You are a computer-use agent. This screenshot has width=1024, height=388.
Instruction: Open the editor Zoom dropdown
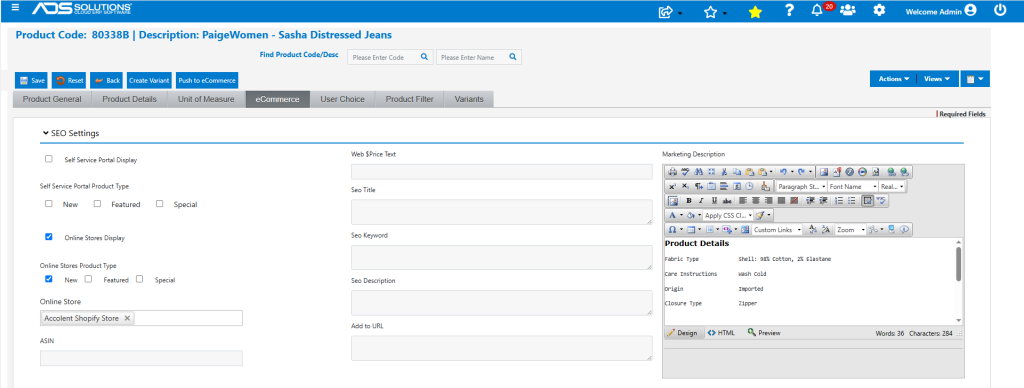850,230
